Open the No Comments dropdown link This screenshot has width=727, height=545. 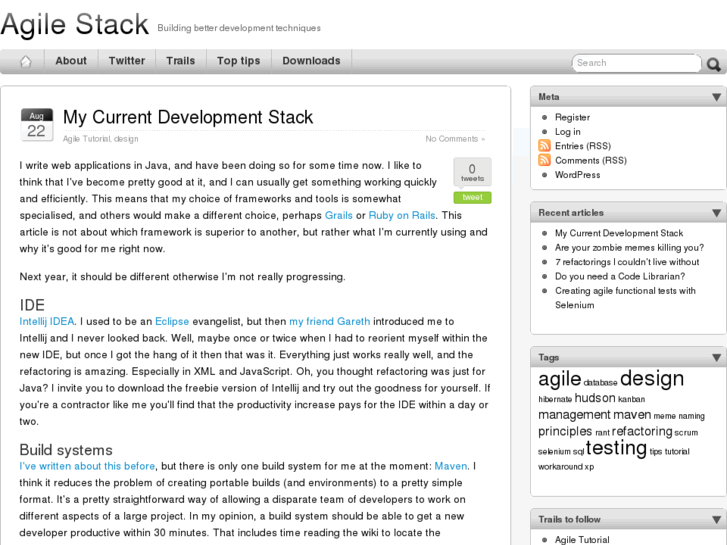[x=455, y=139]
